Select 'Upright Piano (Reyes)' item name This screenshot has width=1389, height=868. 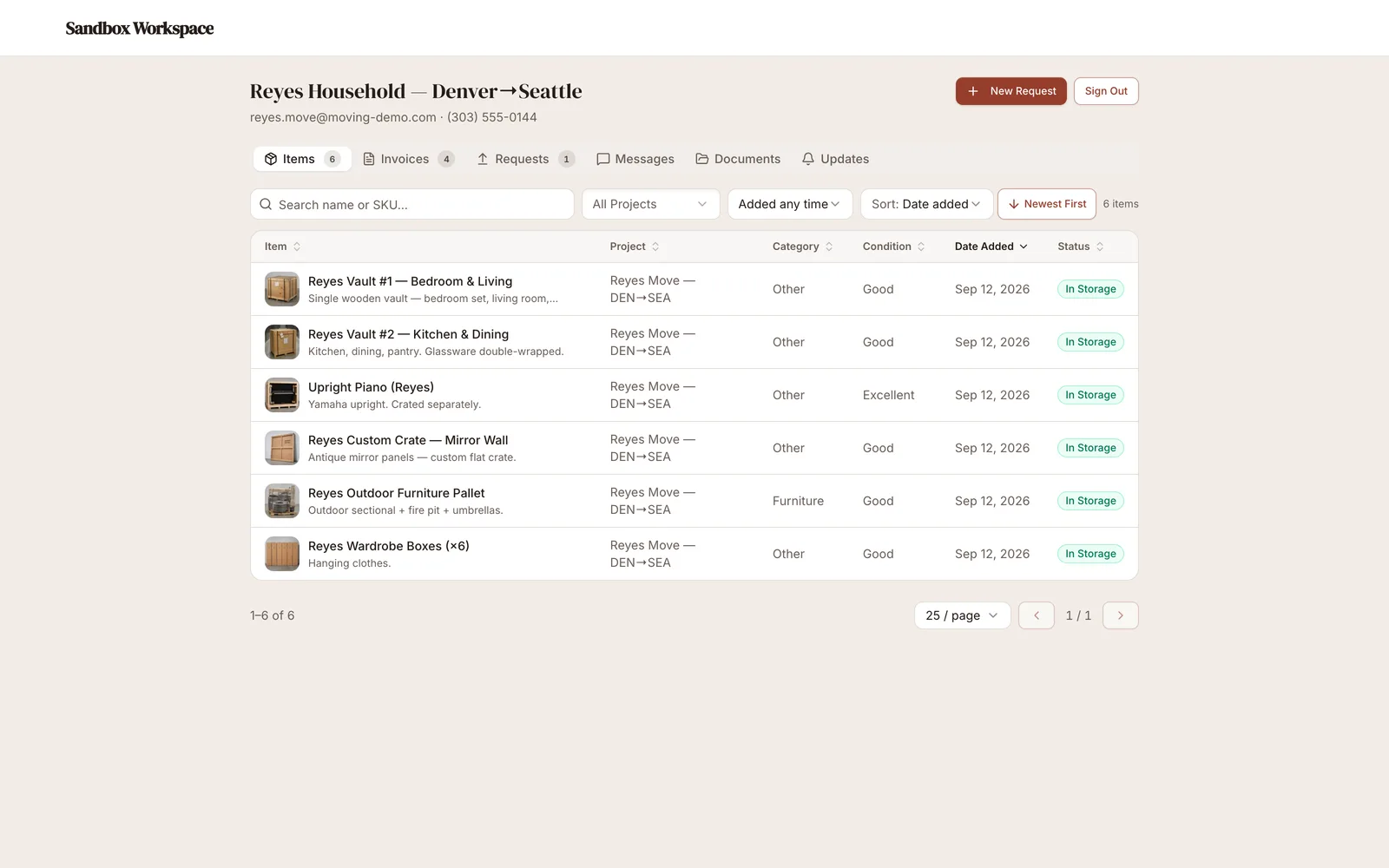371,387
